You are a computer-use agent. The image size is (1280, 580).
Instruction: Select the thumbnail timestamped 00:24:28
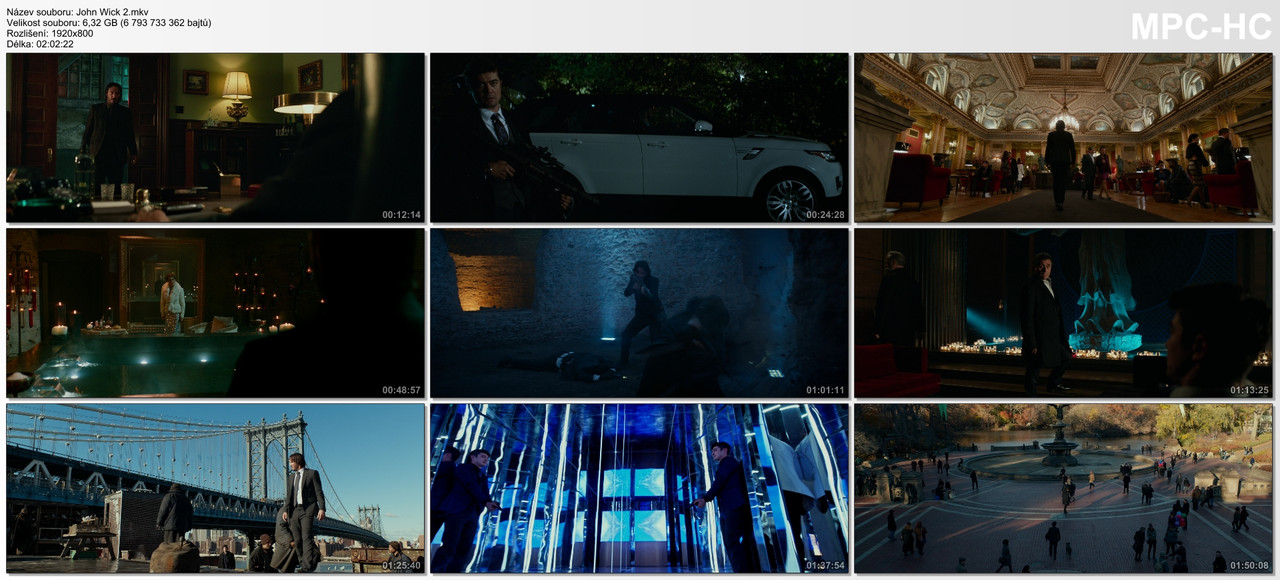pos(639,138)
